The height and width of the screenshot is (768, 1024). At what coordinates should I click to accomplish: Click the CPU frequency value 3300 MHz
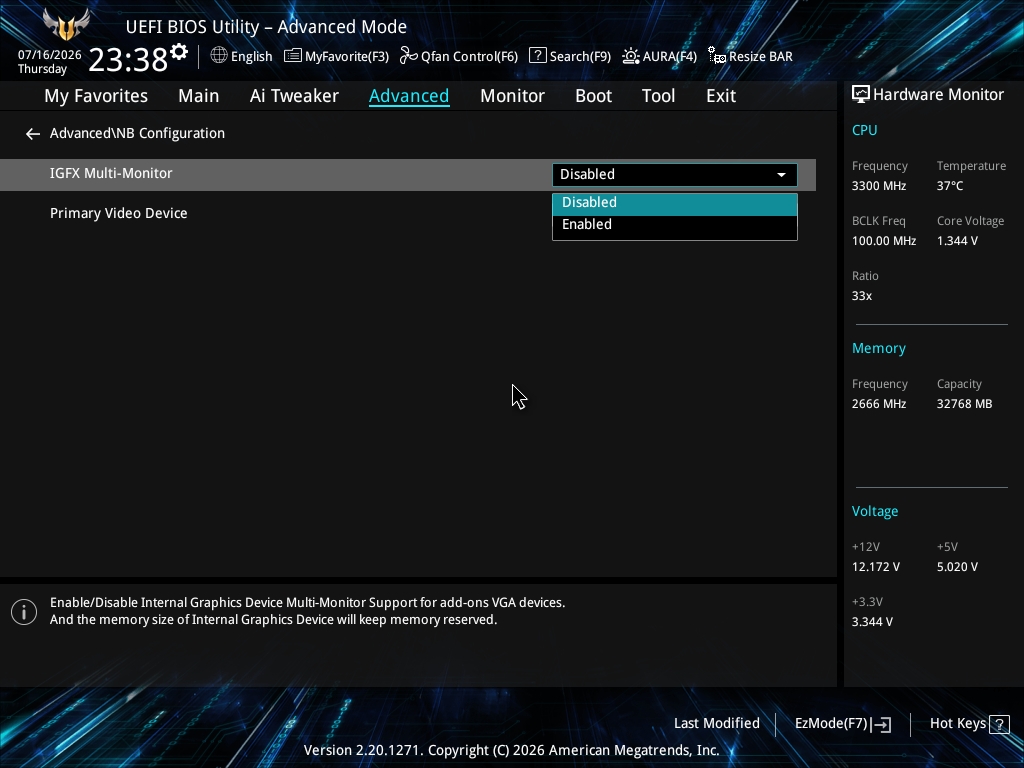[x=878, y=186]
